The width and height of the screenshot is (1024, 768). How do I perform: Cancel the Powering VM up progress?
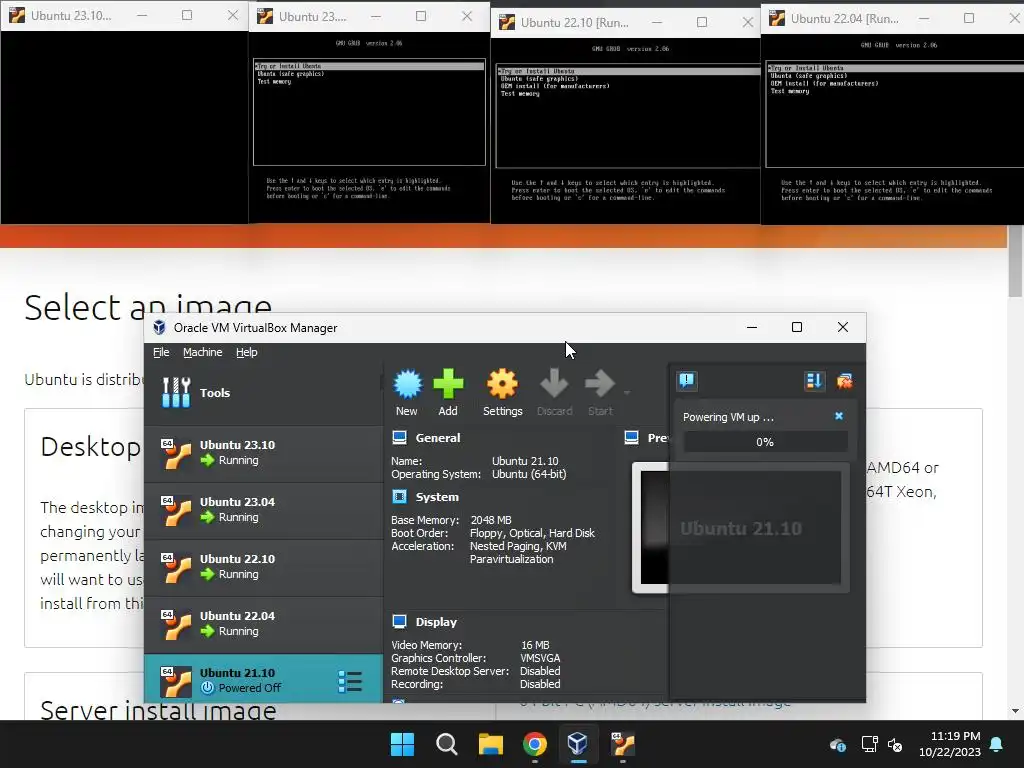click(x=839, y=416)
